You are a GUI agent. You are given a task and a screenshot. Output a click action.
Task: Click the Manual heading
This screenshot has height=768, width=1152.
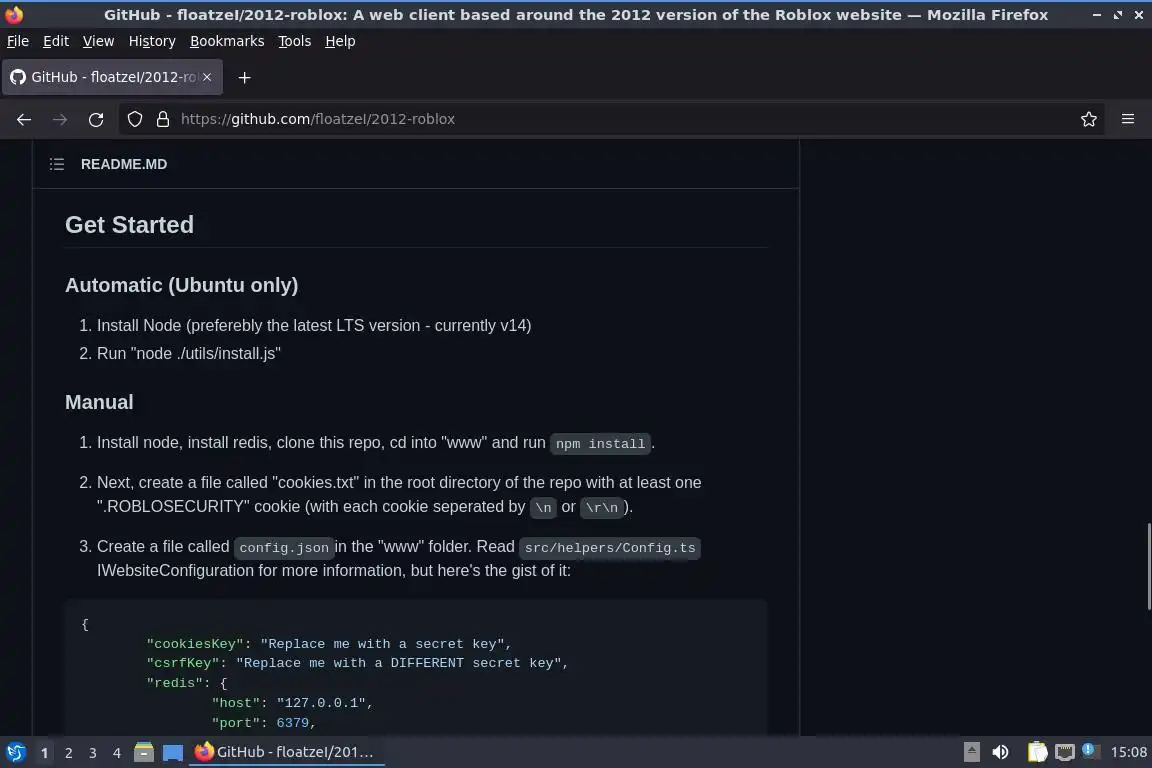pos(99,402)
